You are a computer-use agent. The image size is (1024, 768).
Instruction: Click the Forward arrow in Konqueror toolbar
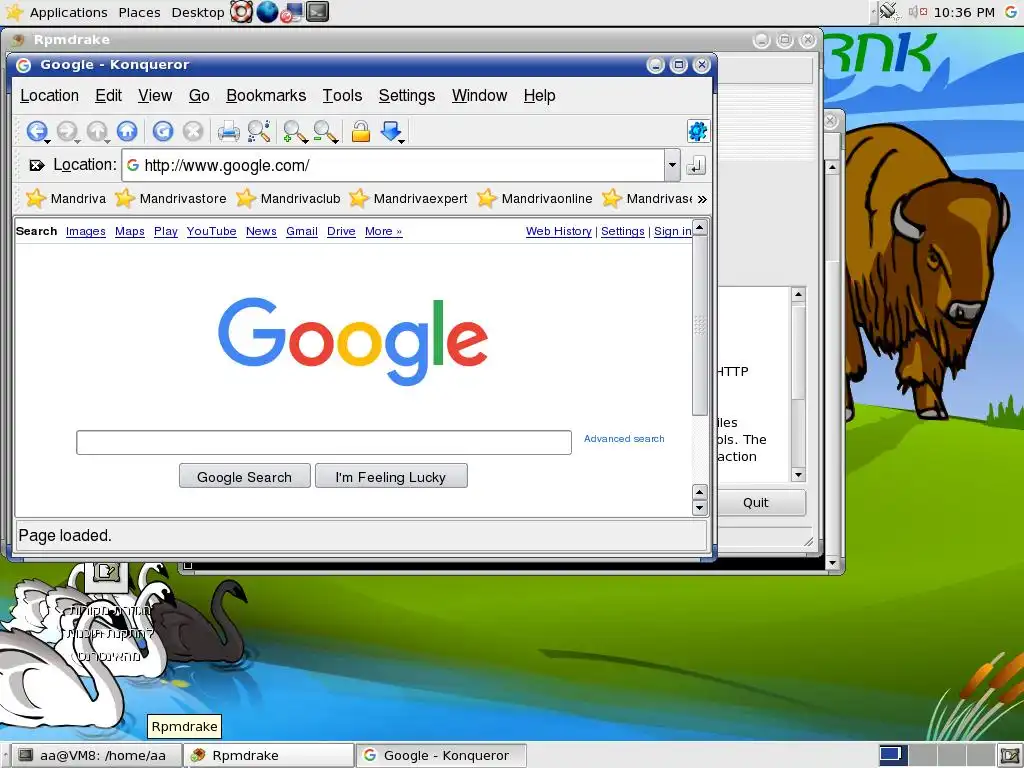[66, 131]
